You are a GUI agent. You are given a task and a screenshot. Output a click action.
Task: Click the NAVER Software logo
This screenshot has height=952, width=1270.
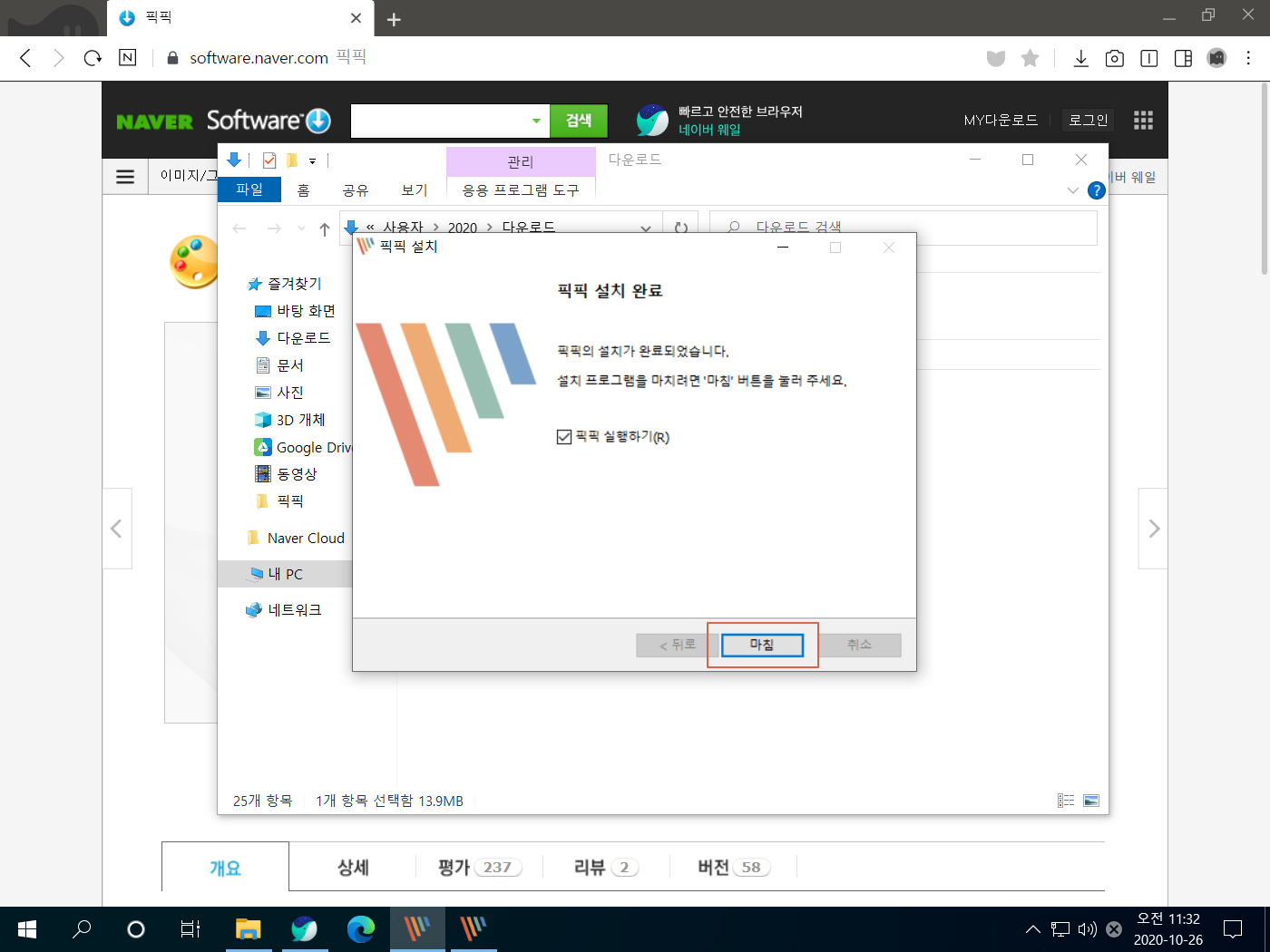(223, 121)
